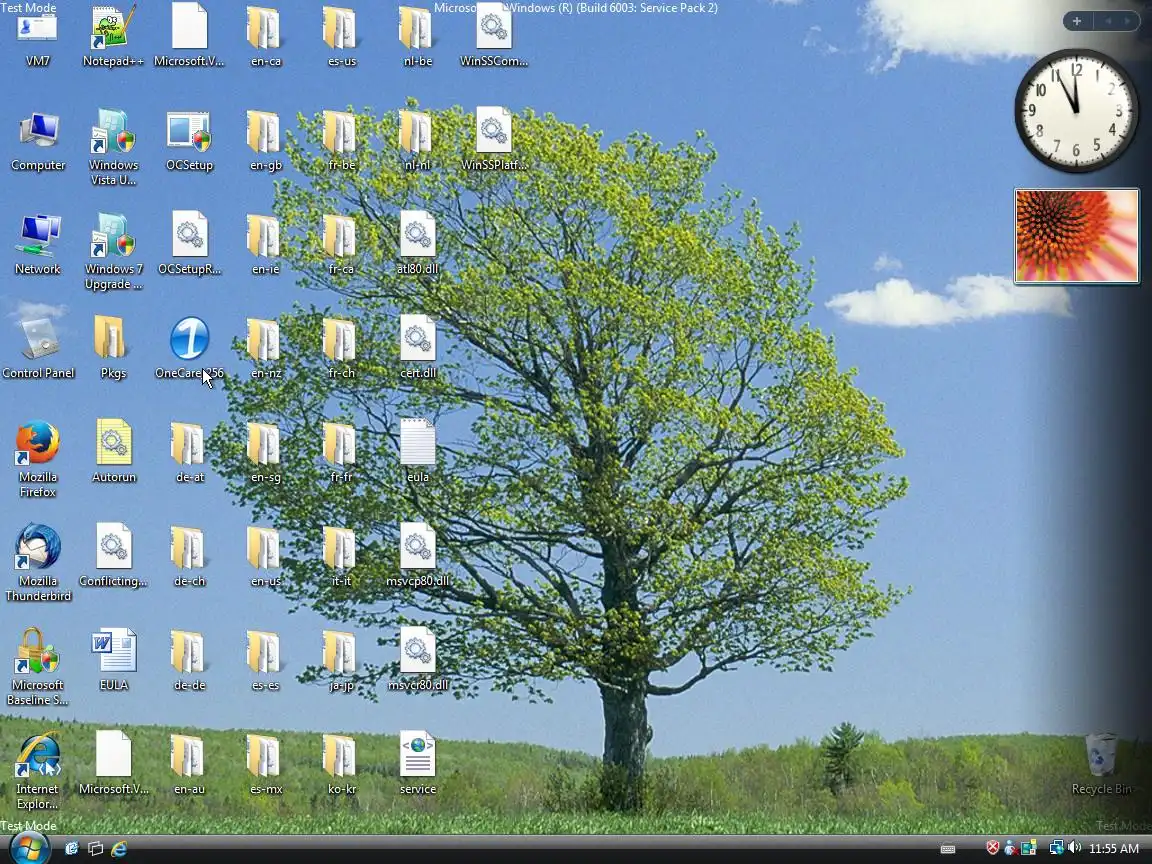Select the fr-fr folder
Image resolution: width=1152 pixels, height=864 pixels.
(x=341, y=453)
